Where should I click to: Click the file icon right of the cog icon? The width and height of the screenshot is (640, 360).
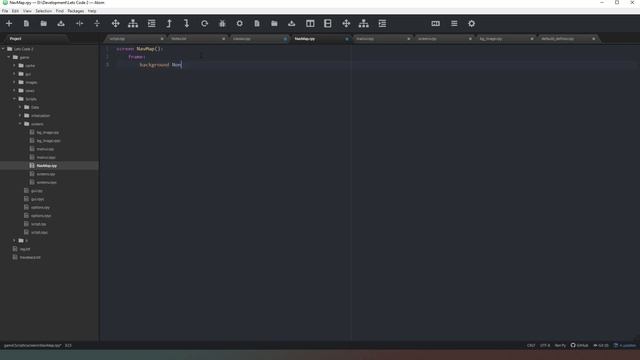tap(257, 24)
